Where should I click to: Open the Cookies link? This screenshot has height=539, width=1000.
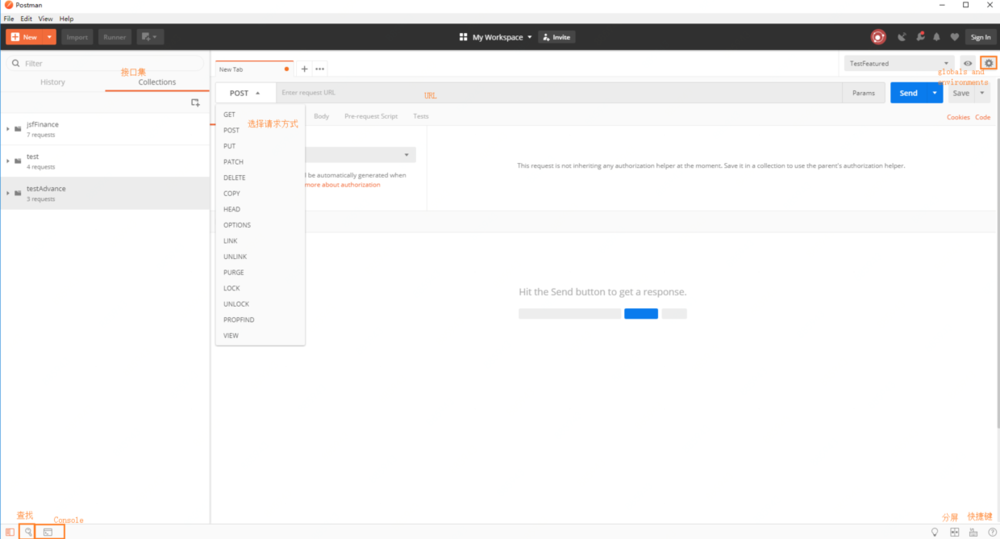pos(958,117)
